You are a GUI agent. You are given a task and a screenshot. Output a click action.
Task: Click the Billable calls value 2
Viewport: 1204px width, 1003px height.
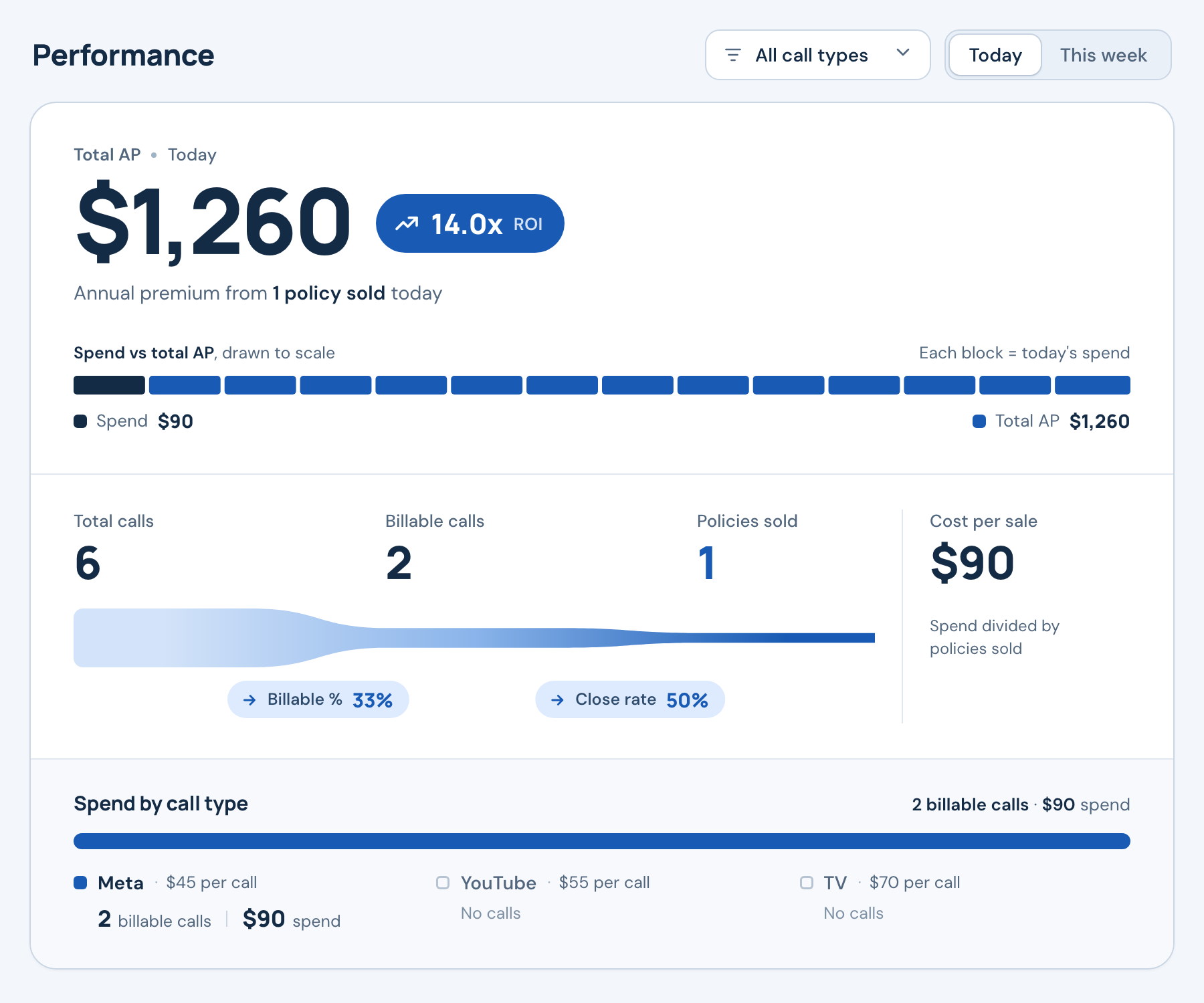pyautogui.click(x=399, y=563)
